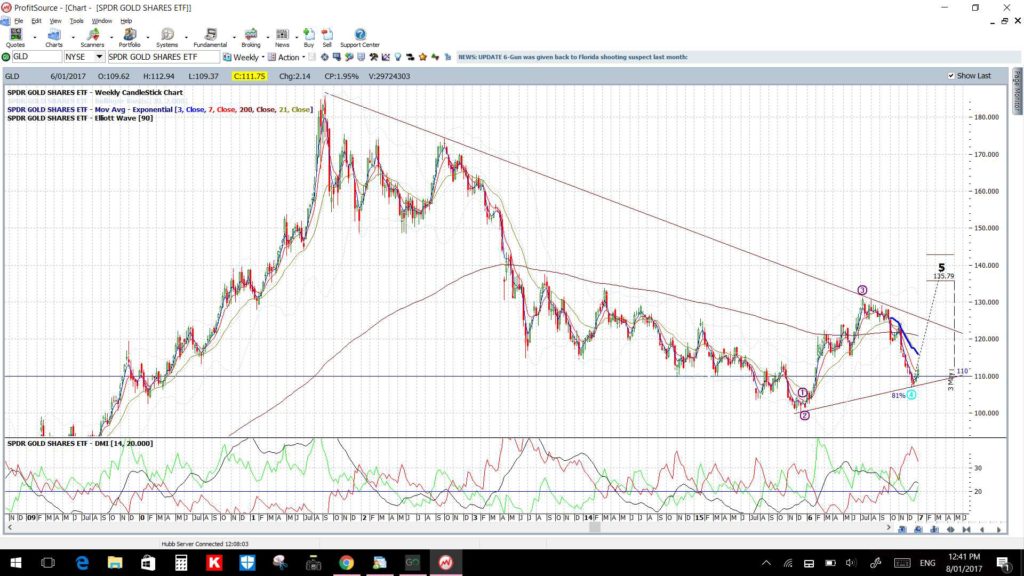Click the ProfitSource taskbar icon
The height and width of the screenshot is (576, 1024).
tap(445, 562)
